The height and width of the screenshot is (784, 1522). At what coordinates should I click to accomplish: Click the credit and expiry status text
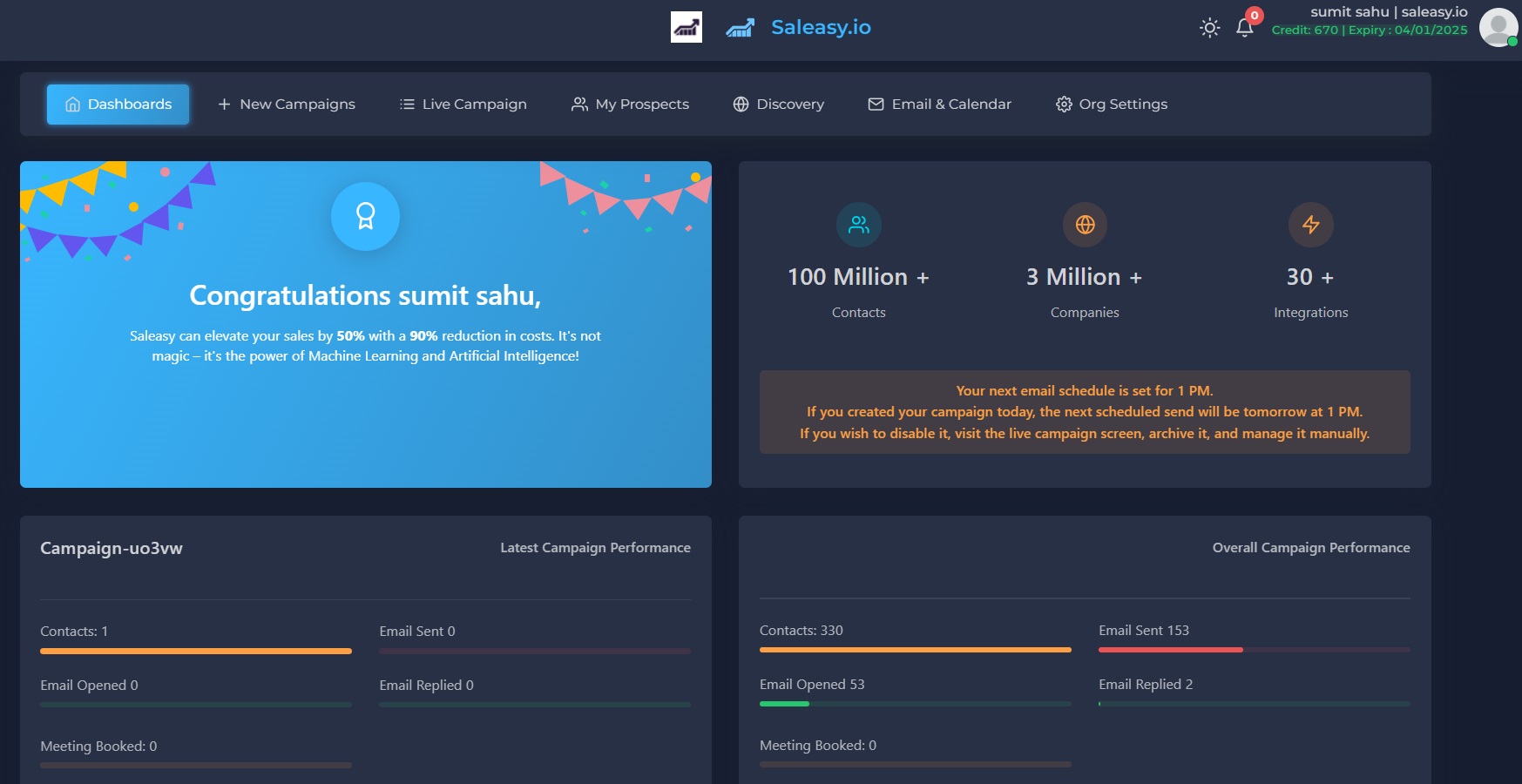click(1370, 30)
